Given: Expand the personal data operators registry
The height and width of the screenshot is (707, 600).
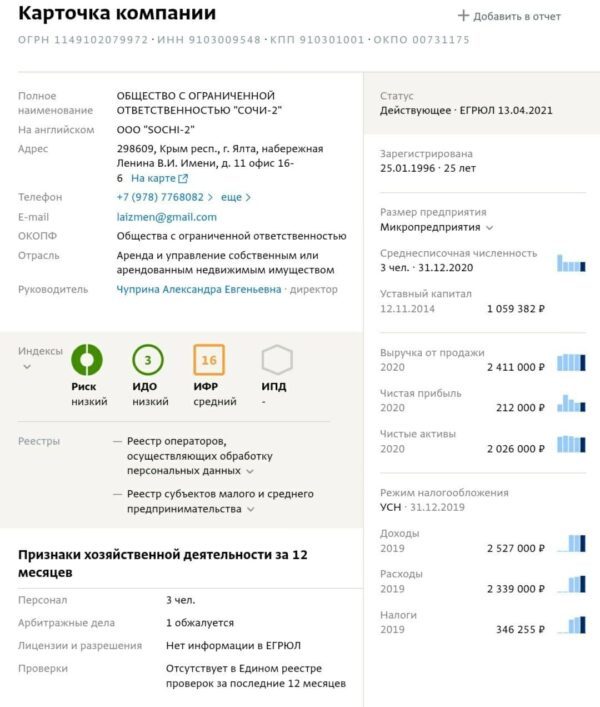Looking at the screenshot, I should (x=250, y=470).
